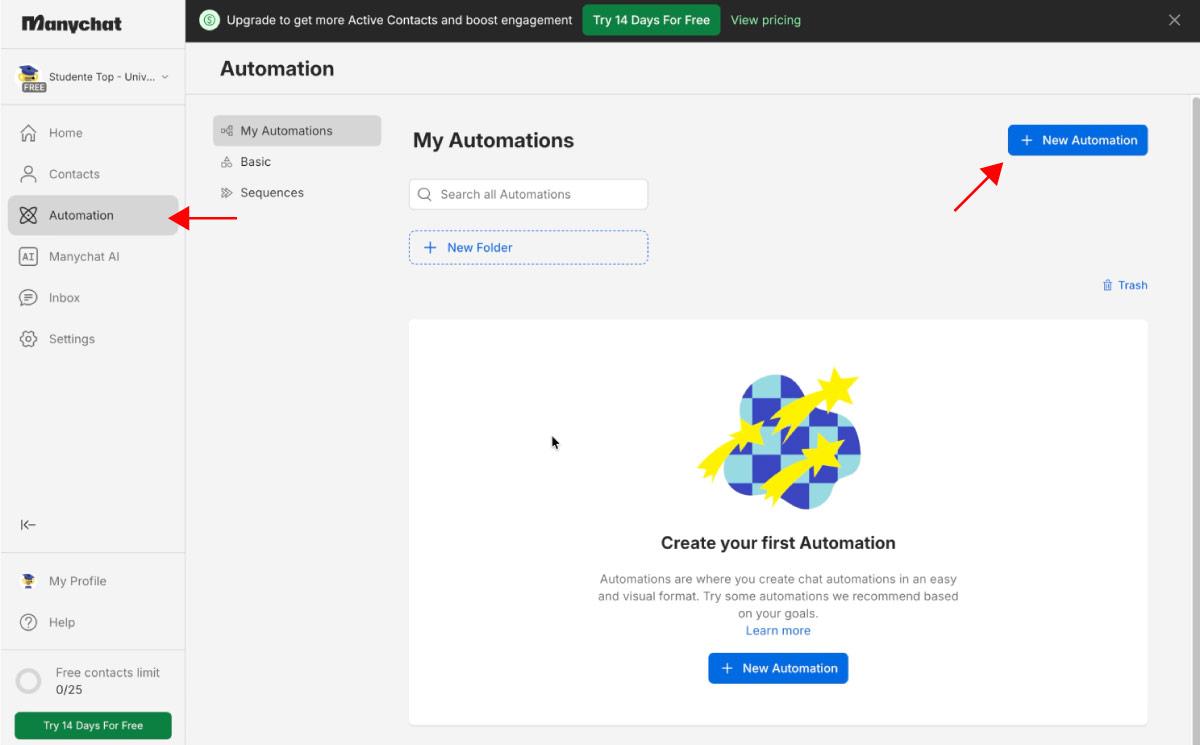This screenshot has height=745, width=1200.
Task: Click the Automation page heading
Action: point(277,69)
